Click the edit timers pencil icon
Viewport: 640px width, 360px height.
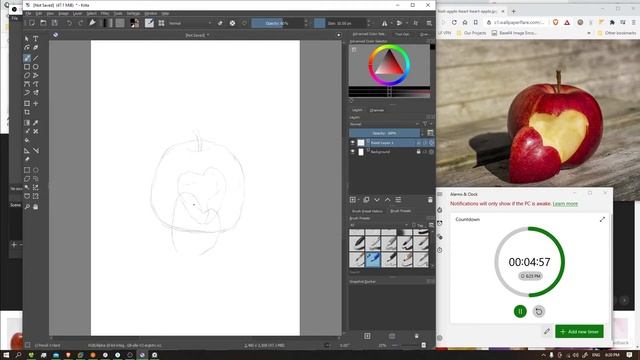click(x=547, y=331)
